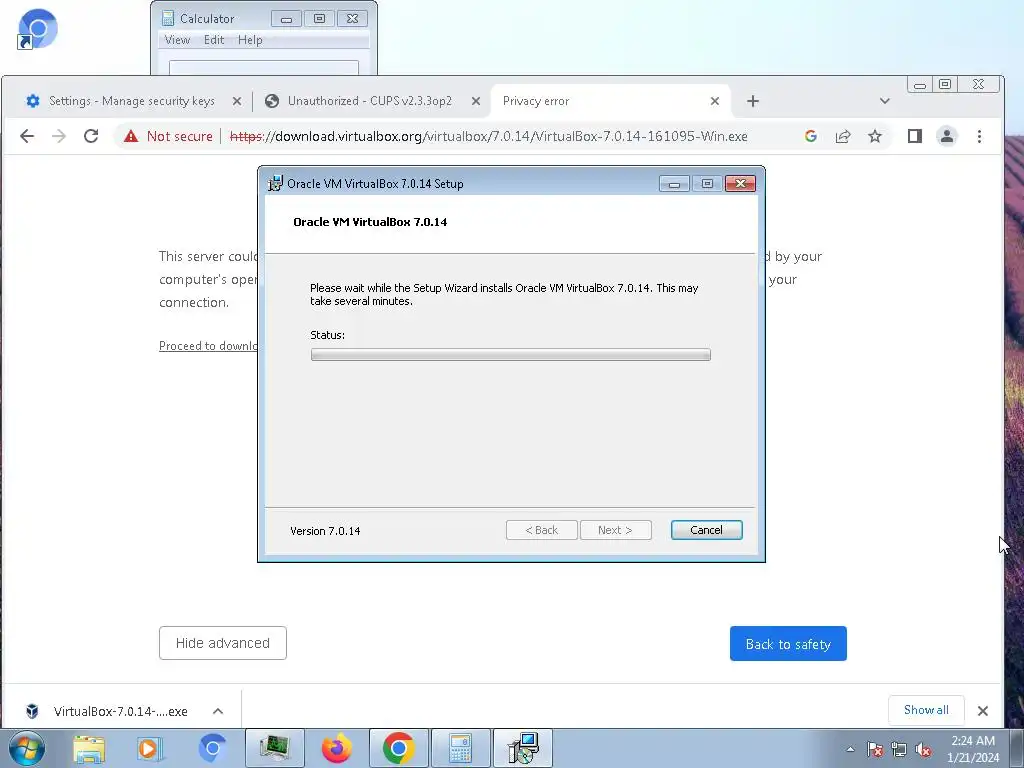
Task: Click the VirtualBox Setup title bar icon
Action: pyautogui.click(x=276, y=184)
